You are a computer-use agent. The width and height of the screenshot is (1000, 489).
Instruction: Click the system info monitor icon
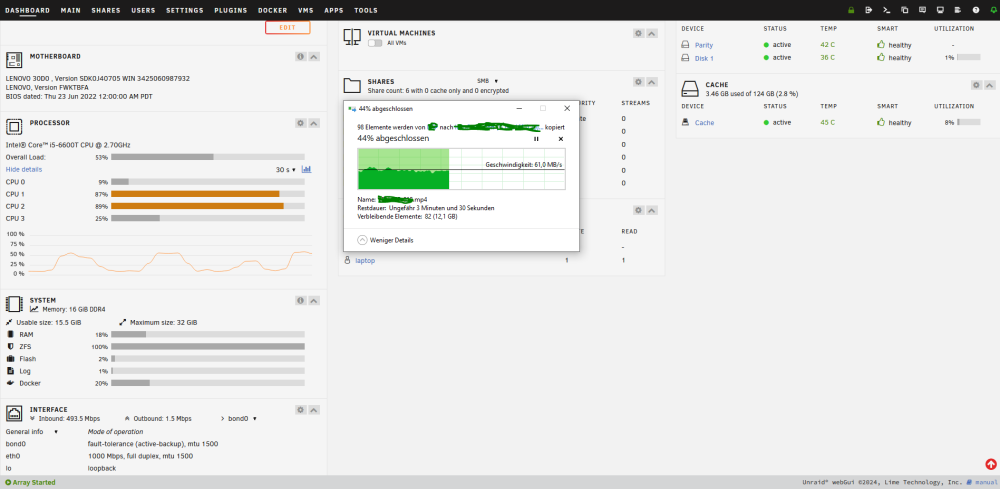pyautogui.click(x=940, y=10)
